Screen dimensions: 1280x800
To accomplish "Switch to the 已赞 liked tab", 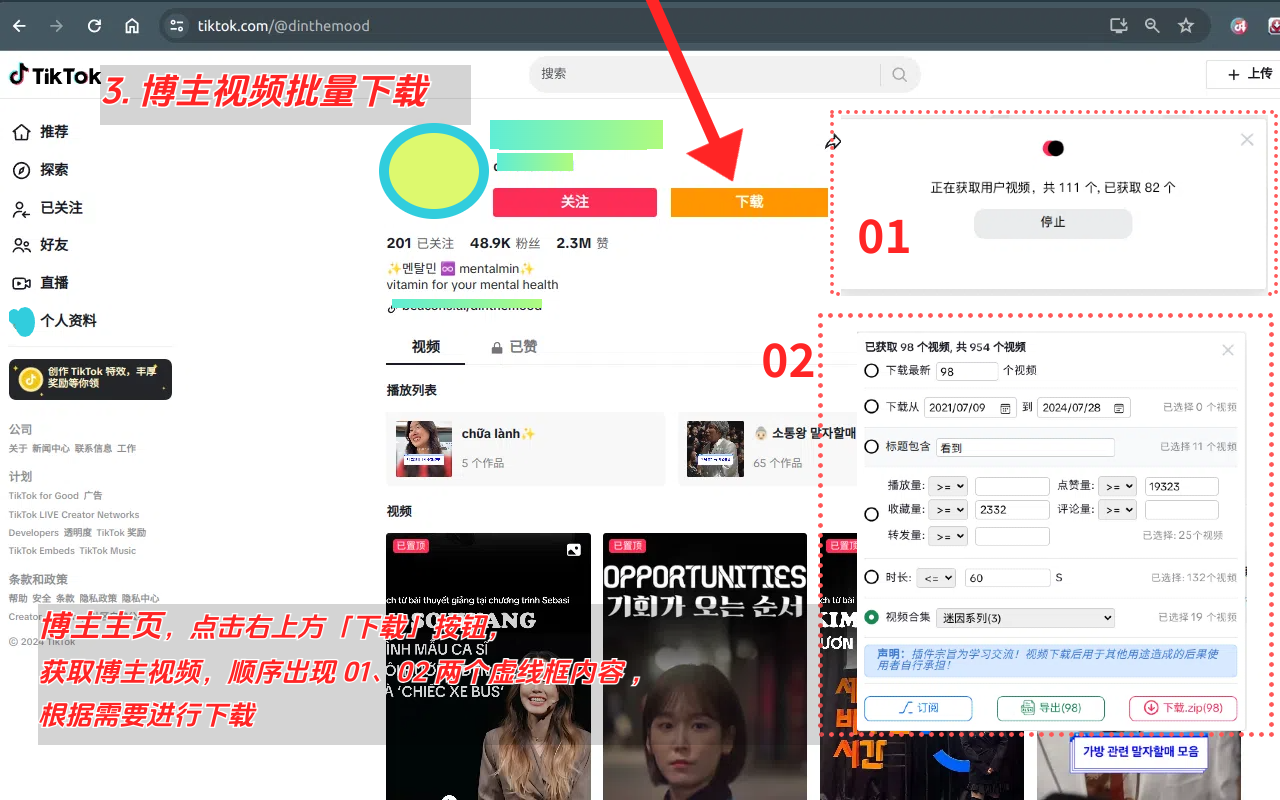I will tap(514, 347).
